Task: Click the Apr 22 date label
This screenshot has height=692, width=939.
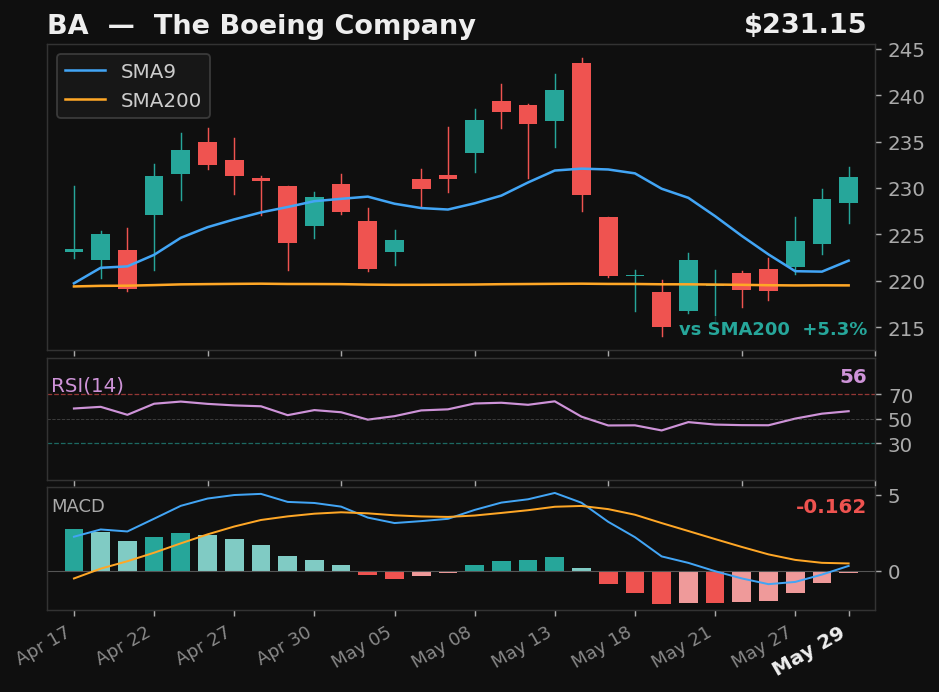Action: [x=124, y=645]
